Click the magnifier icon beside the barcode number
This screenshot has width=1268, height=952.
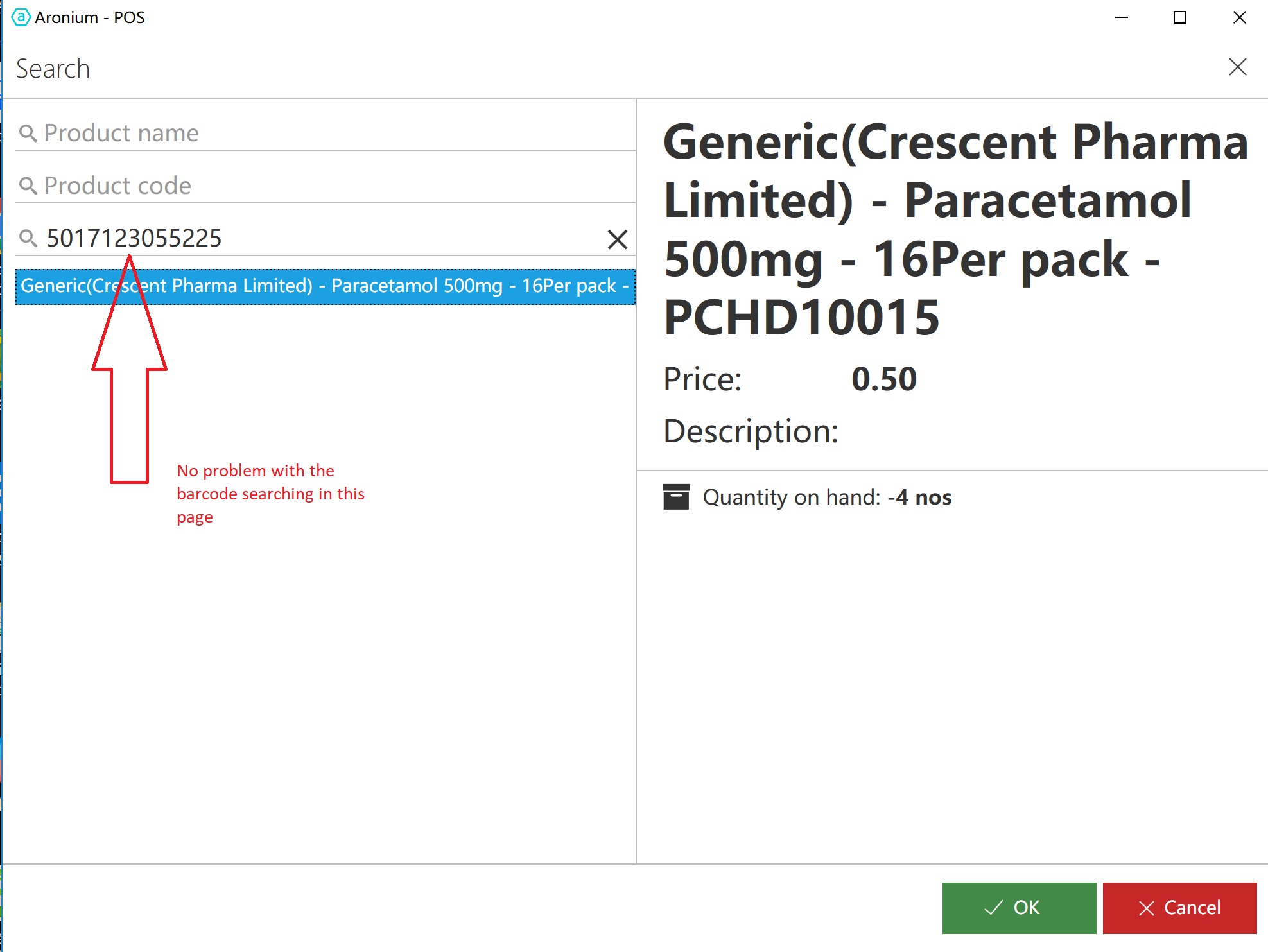pyautogui.click(x=28, y=239)
